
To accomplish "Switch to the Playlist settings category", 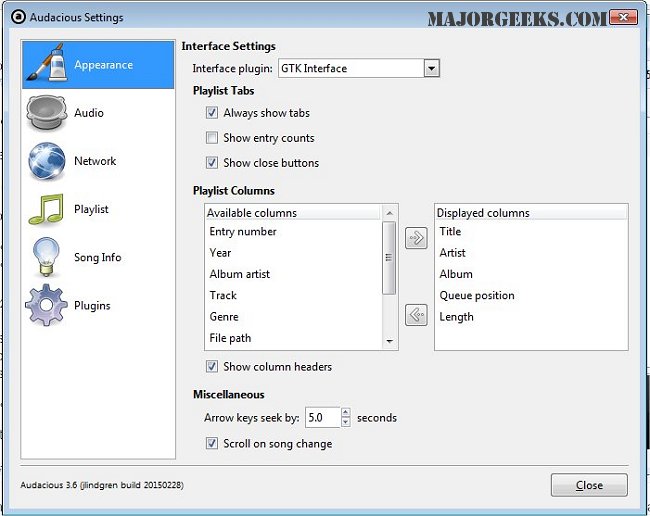I will click(x=98, y=209).
